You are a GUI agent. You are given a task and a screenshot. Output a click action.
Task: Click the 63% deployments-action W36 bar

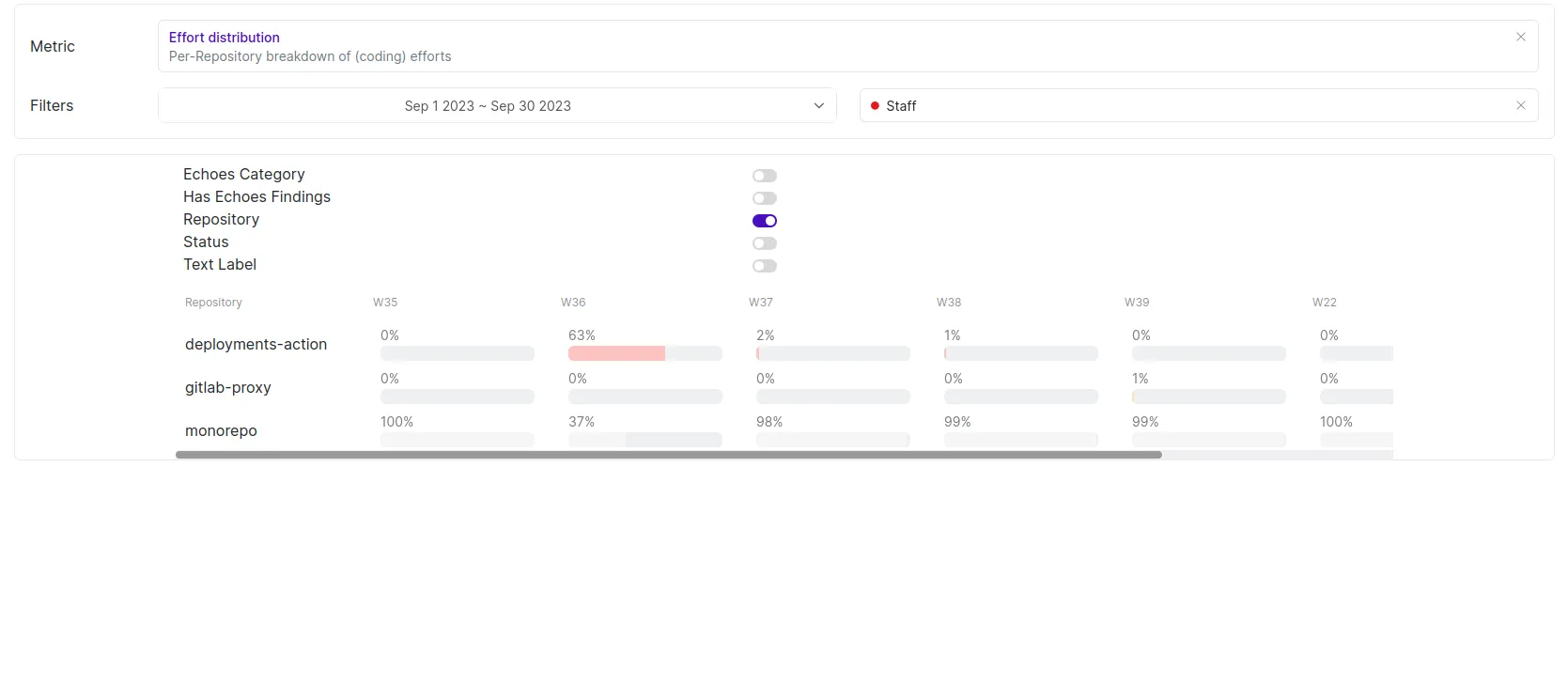tap(616, 353)
